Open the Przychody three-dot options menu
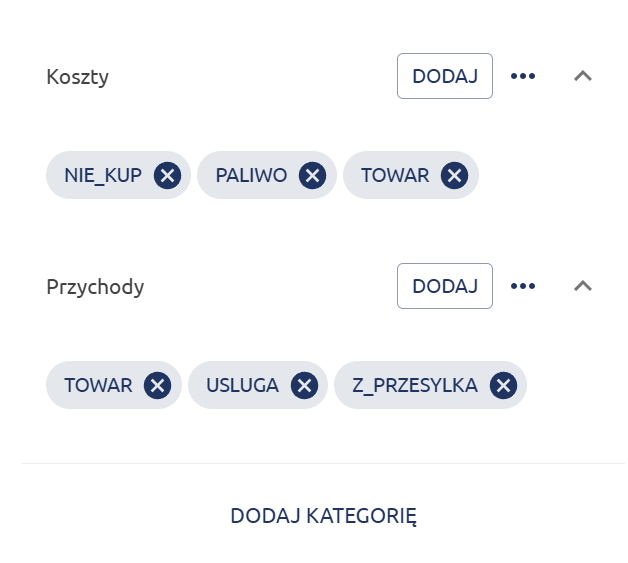This screenshot has height=563, width=628. coord(523,286)
